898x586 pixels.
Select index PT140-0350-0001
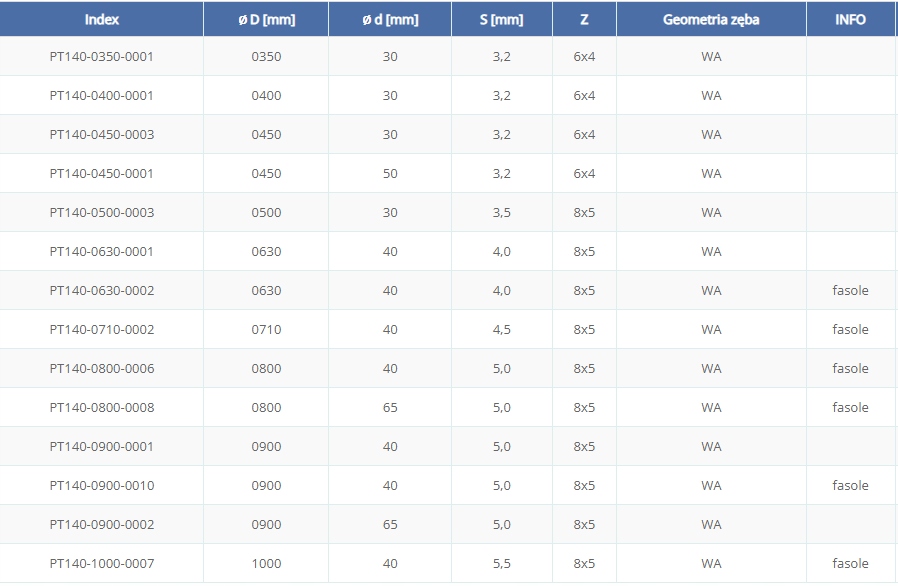[x=101, y=57]
